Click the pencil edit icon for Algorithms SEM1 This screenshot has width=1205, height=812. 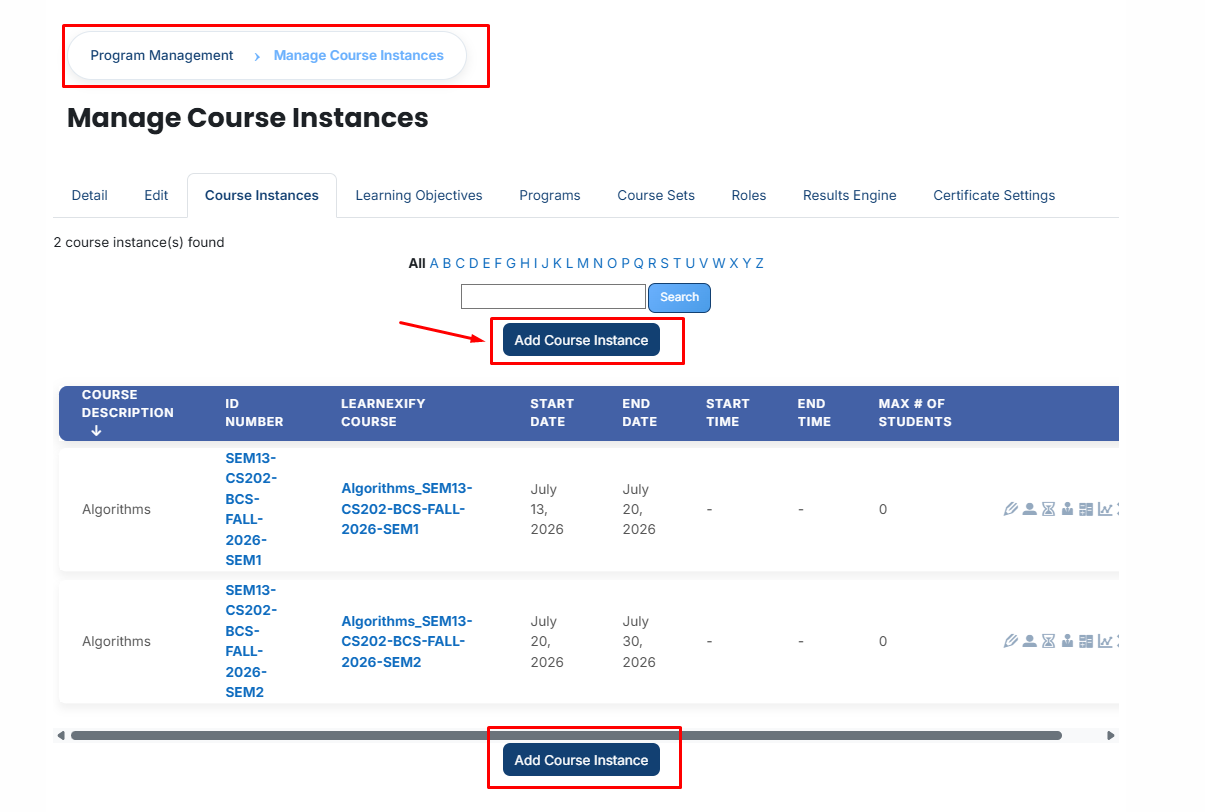(1011, 509)
